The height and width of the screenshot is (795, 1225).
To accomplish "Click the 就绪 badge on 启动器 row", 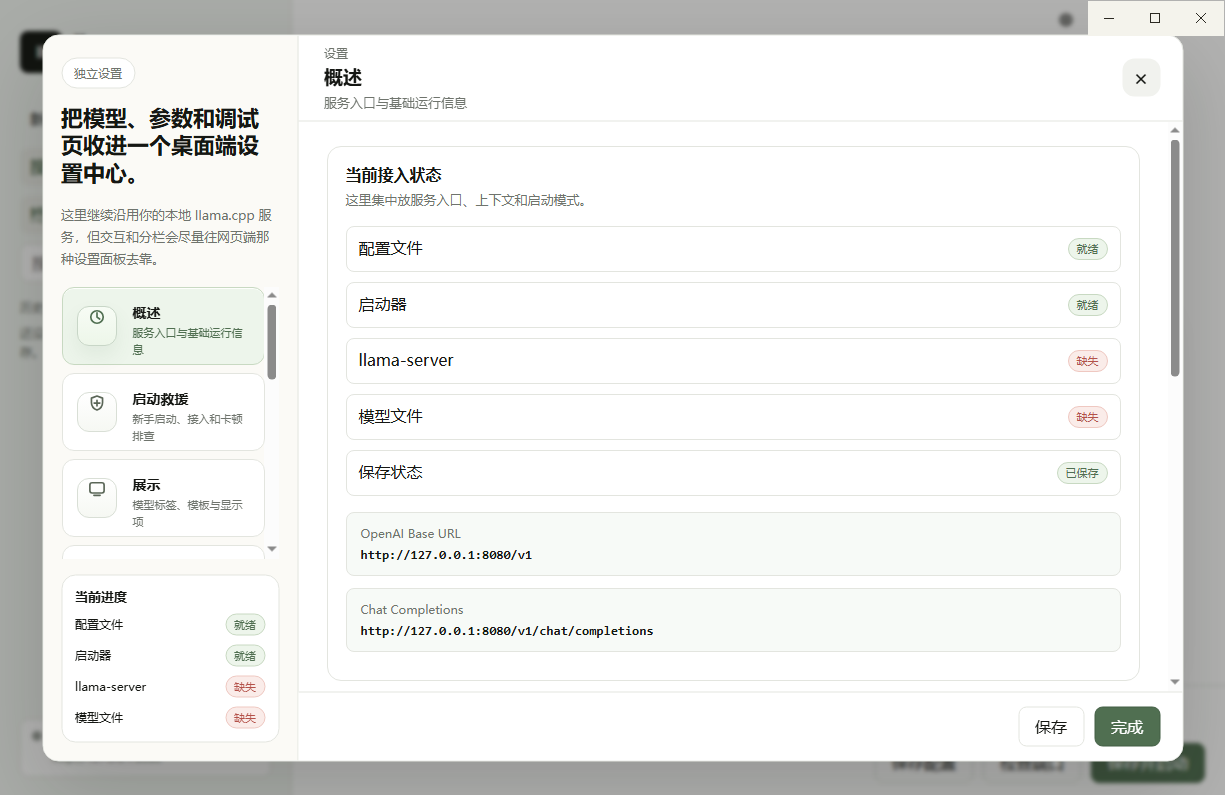I will point(1088,305).
